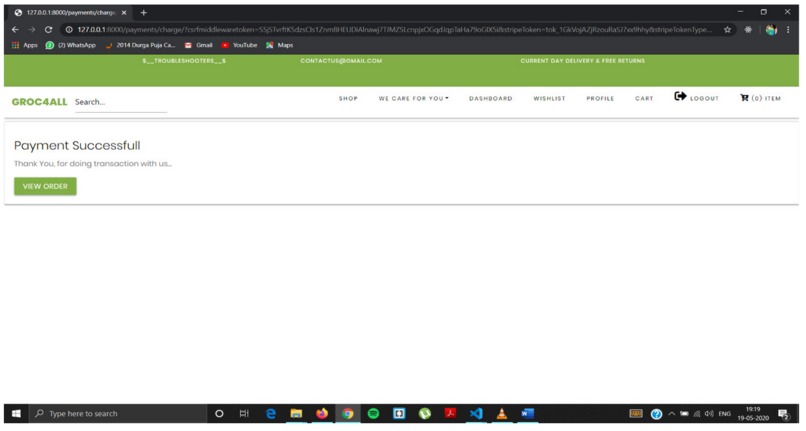This screenshot has height=431, width=806.
Task: Click the (0) ITEM cart count
Action: [x=766, y=98]
